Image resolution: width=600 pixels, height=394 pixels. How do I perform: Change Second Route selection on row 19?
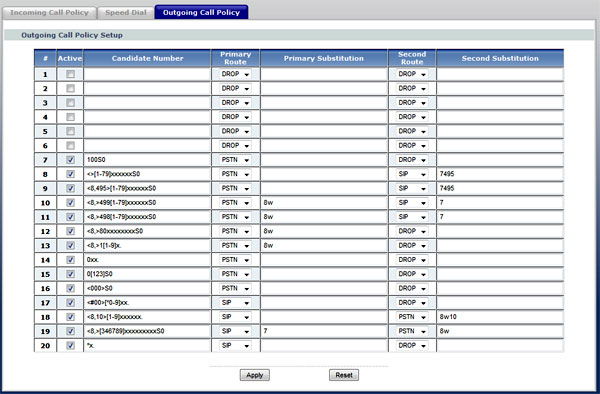412,331
